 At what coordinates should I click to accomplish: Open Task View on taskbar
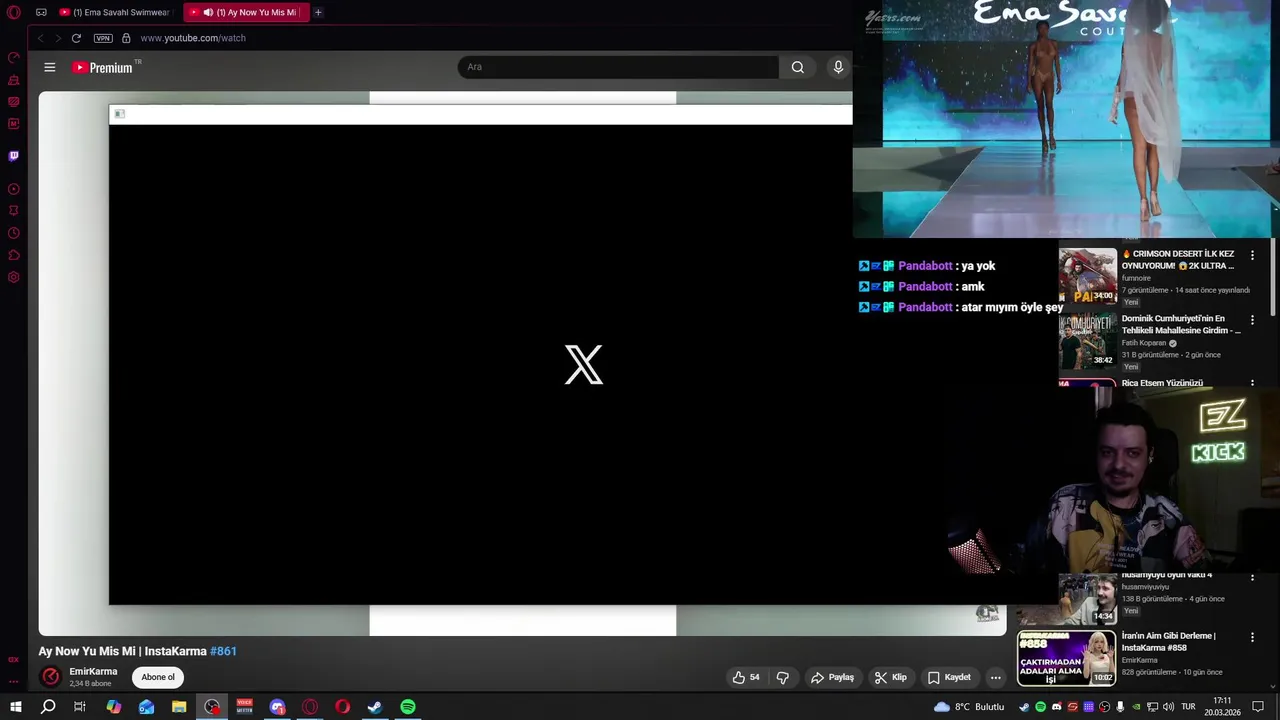(80, 707)
